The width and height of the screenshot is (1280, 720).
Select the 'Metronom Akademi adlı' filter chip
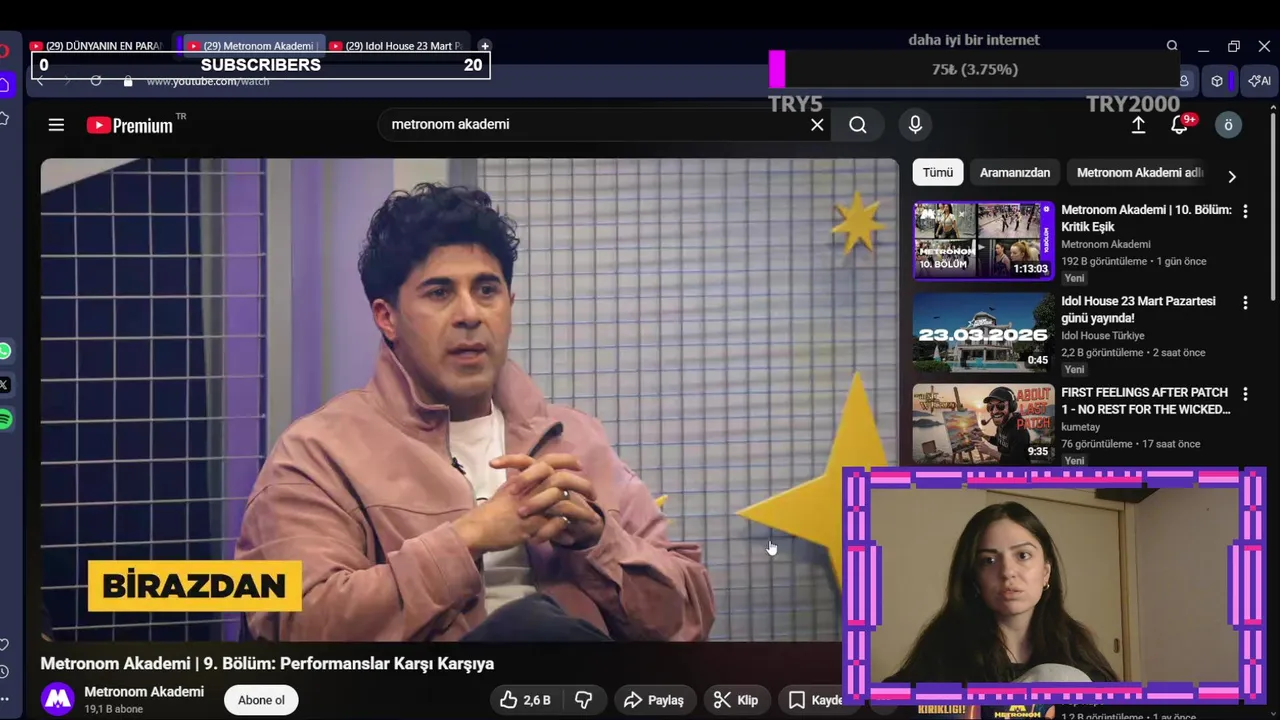click(1140, 172)
